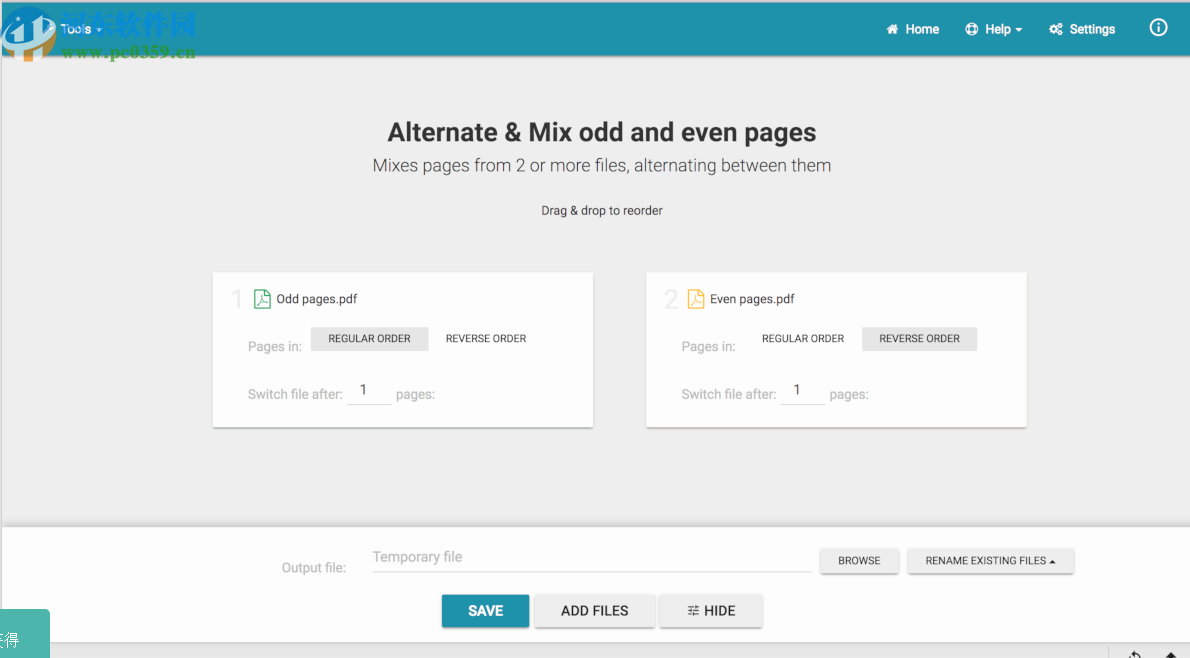
Task: Click the orange PDF icon of Even pages.pdf
Action: pos(696,299)
